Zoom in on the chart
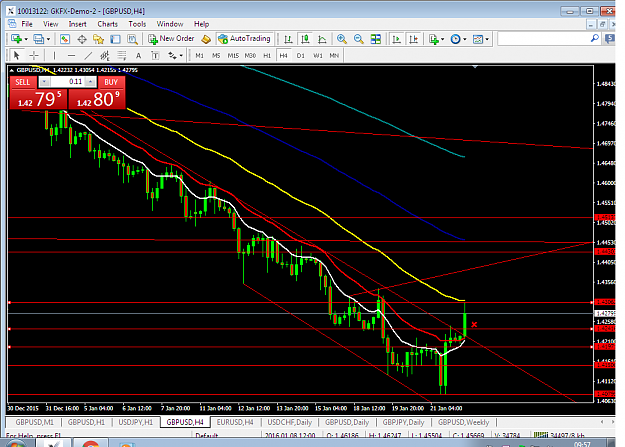 (342, 39)
